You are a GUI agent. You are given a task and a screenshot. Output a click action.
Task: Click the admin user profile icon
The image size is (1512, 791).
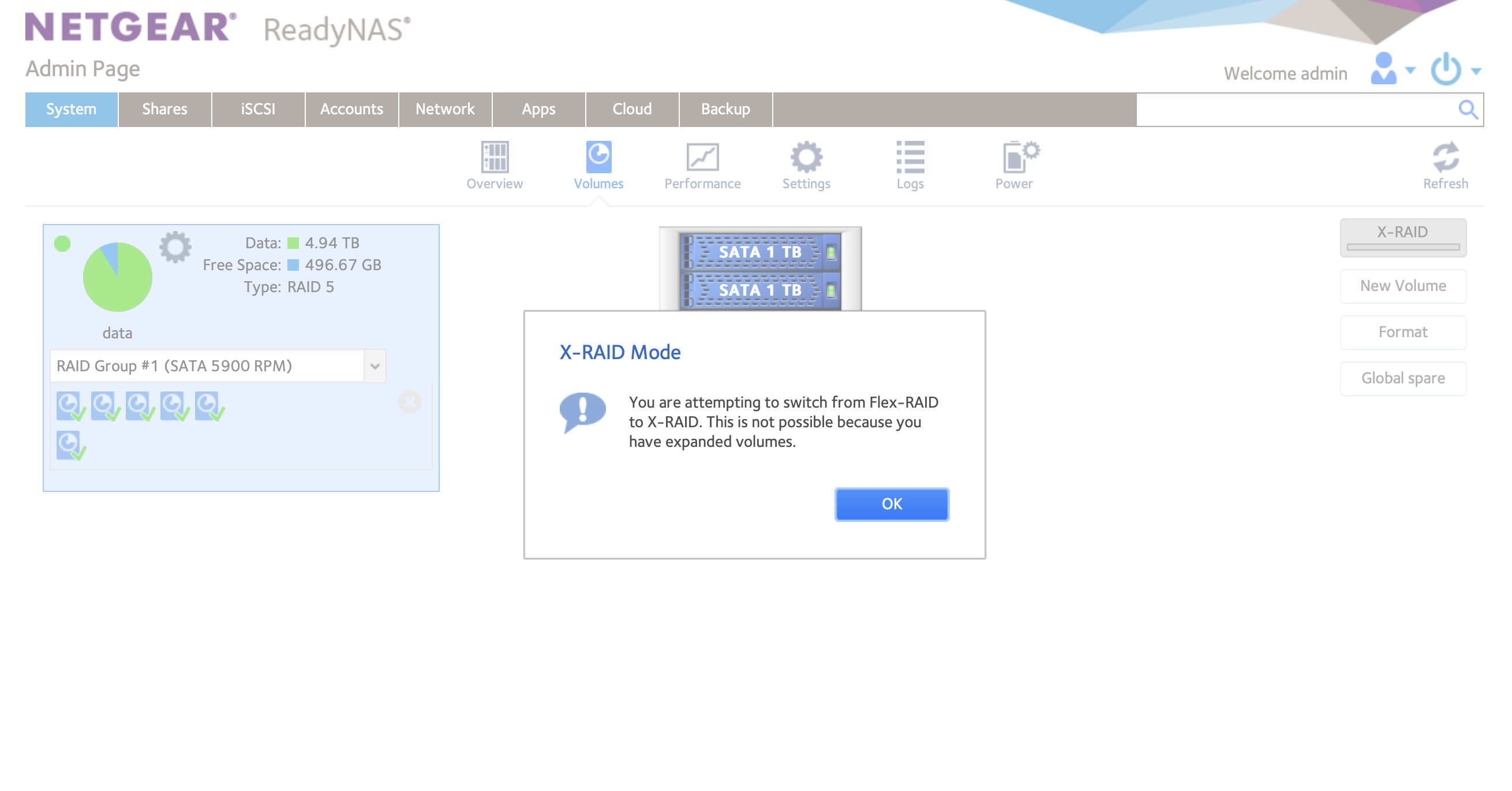(x=1383, y=69)
